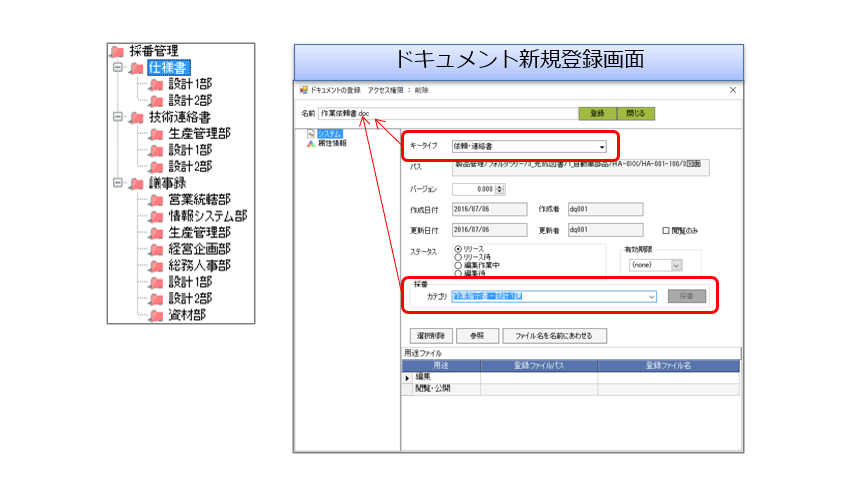Click folder icon of 設計1部 under 仕様書
841x502 pixels.
(156, 85)
